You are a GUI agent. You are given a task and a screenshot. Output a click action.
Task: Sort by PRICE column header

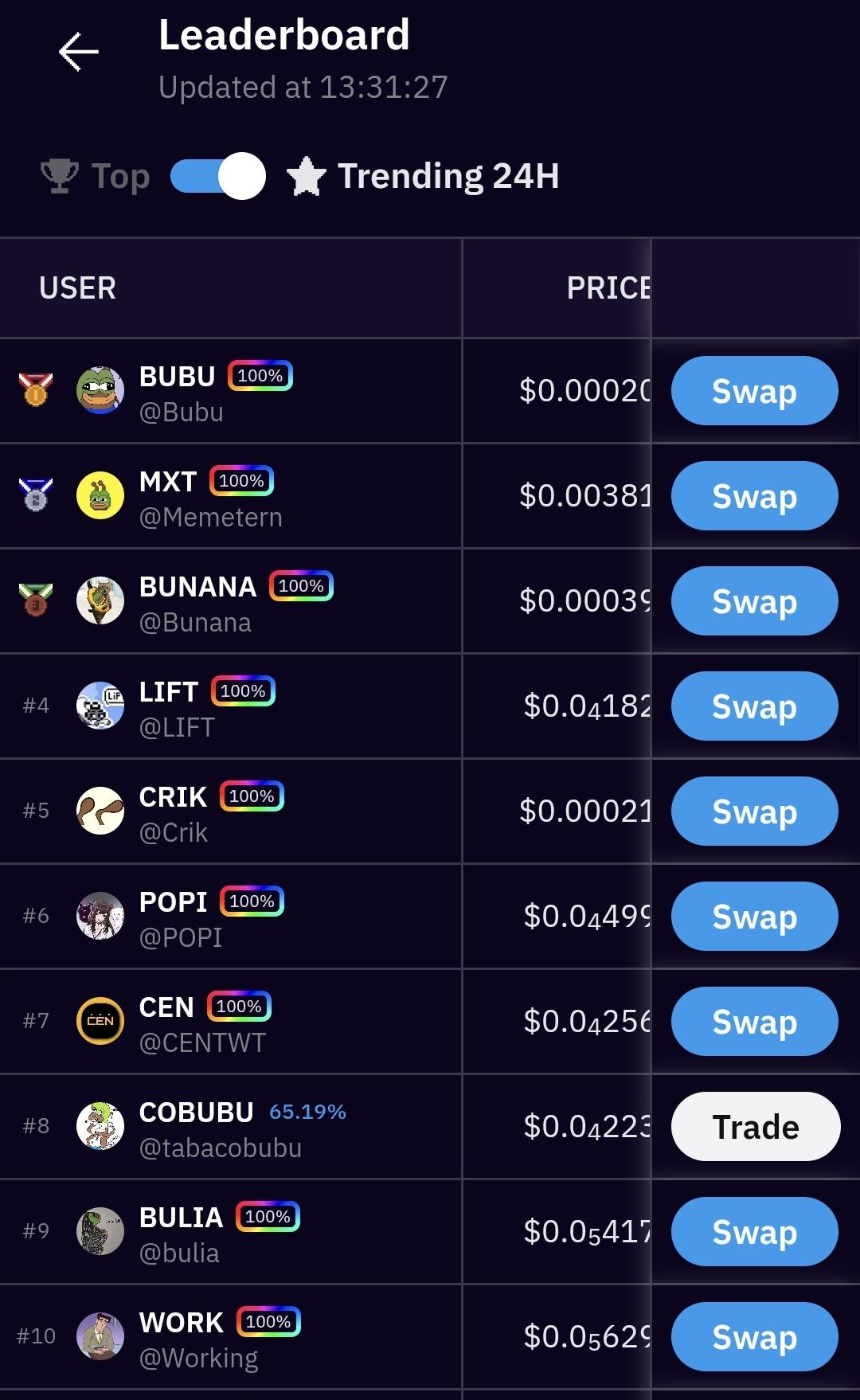pos(608,287)
